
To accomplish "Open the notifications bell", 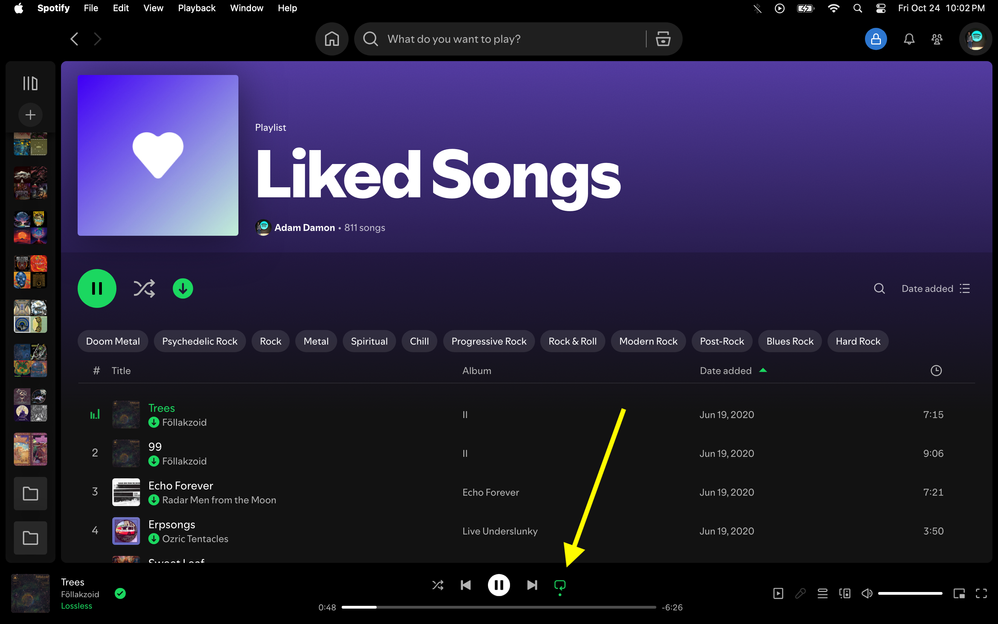I will [x=909, y=39].
